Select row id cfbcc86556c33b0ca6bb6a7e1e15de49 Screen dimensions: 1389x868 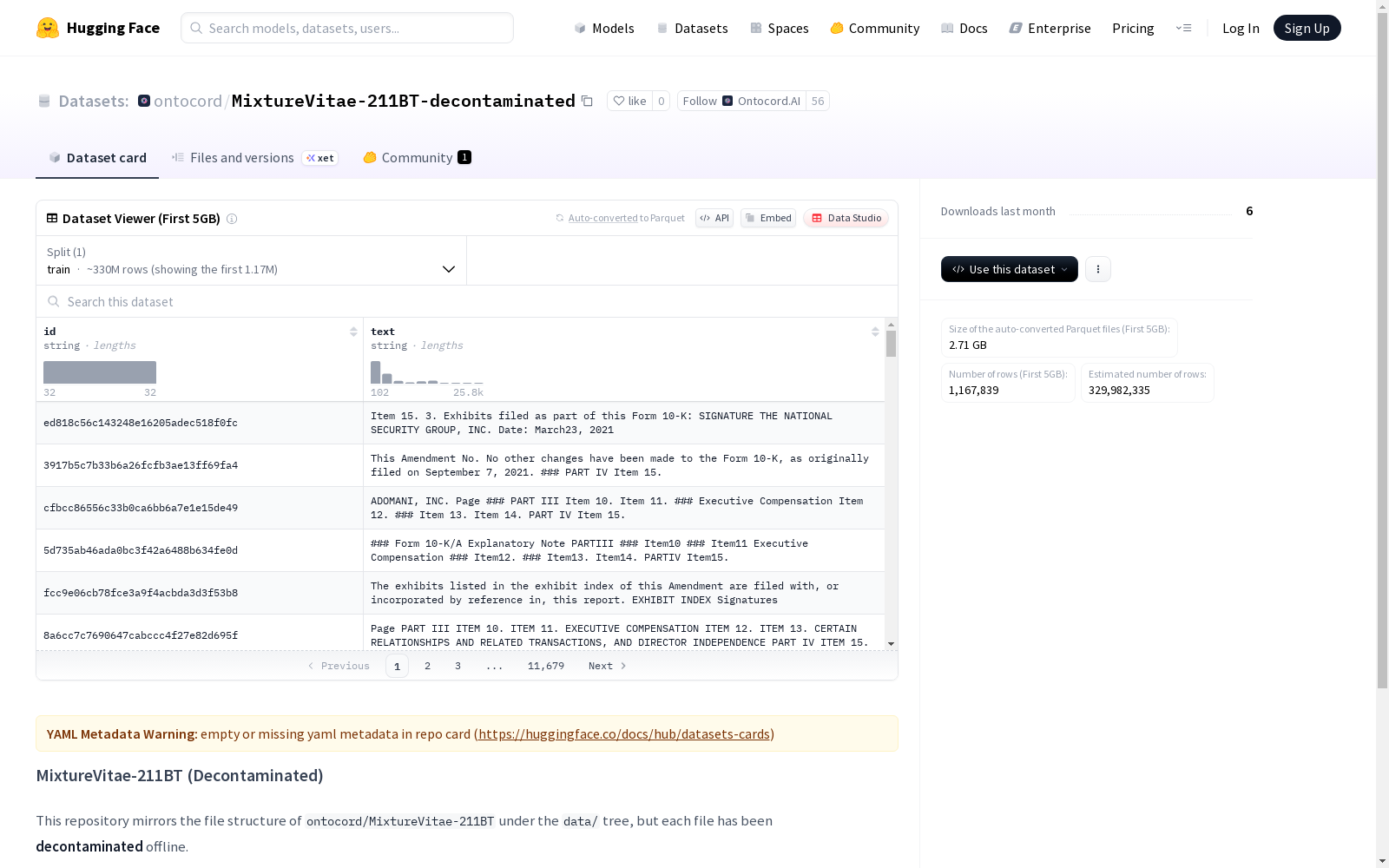141,508
